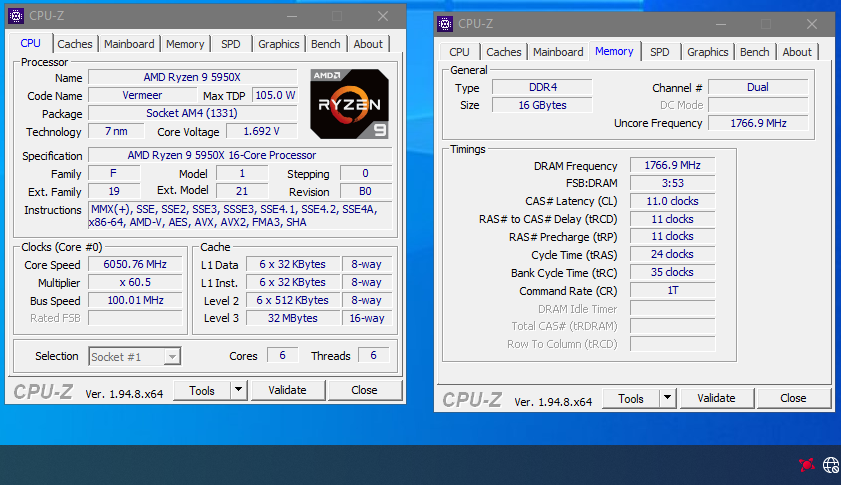Viewport: 841px width, 485px height.
Task: Click the Close button in the left window
Action: click(x=364, y=390)
